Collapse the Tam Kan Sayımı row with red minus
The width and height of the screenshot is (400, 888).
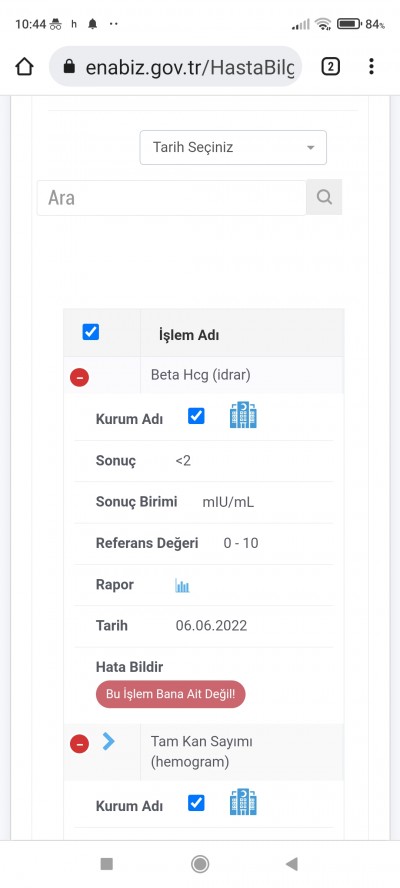pos(79,744)
